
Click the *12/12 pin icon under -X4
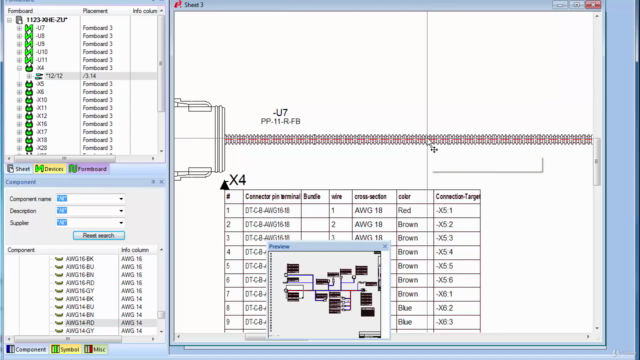pyautogui.click(x=39, y=76)
